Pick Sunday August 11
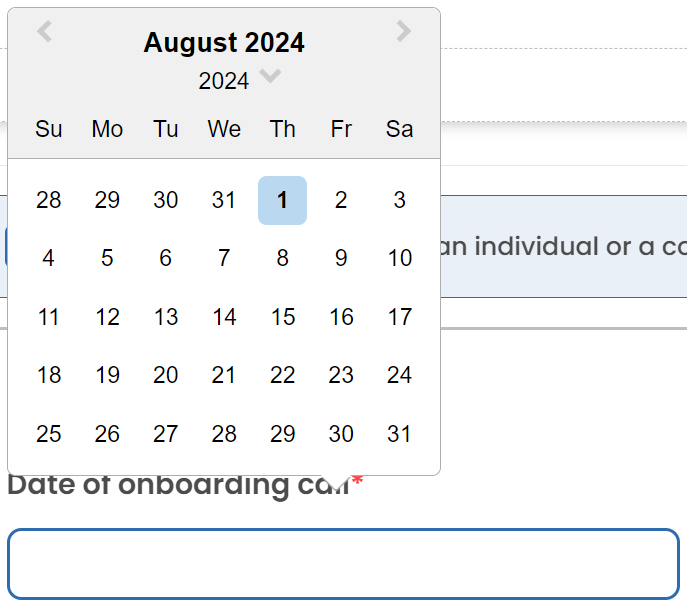 tap(48, 317)
